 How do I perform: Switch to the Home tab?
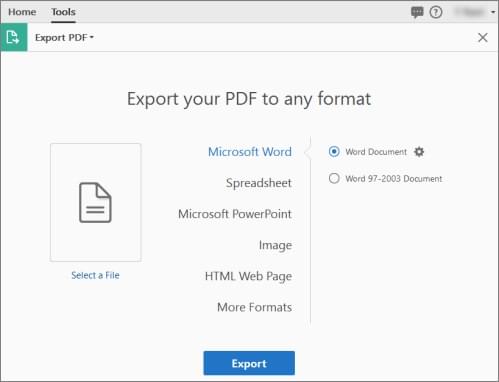tap(22, 12)
